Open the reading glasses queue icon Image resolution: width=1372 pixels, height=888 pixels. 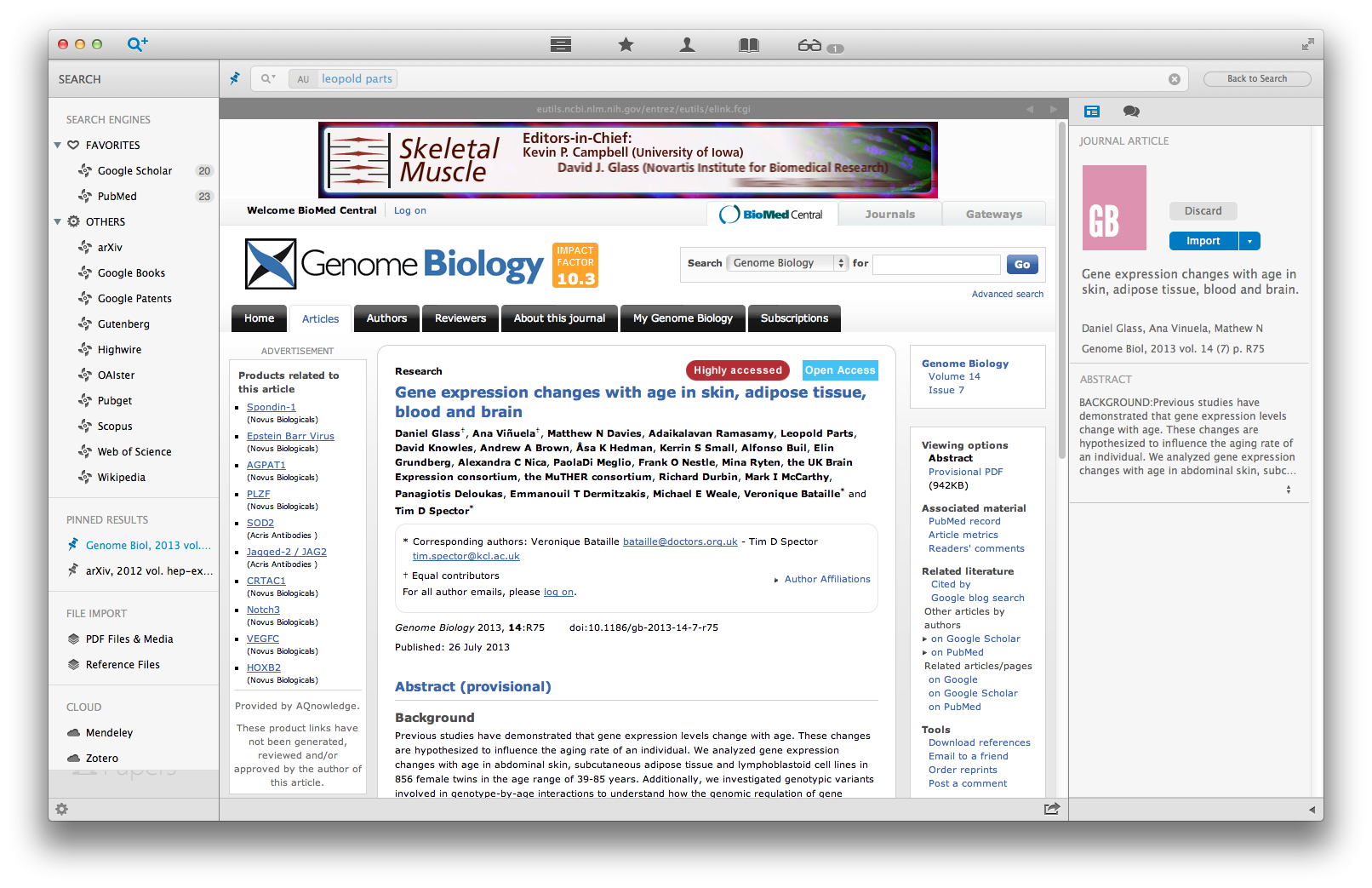tap(809, 45)
